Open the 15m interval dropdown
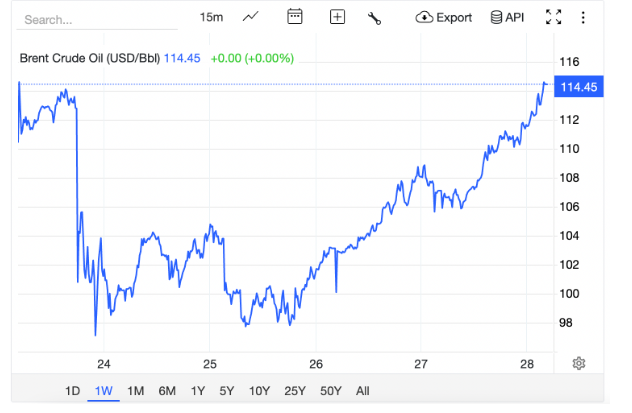The height and width of the screenshot is (413, 632). [211, 17]
